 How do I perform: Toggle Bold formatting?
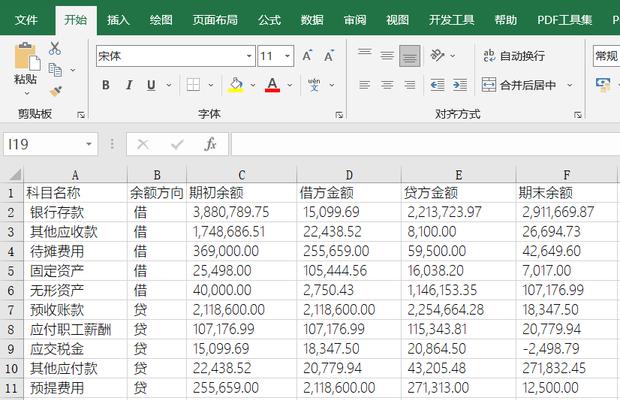coord(106,85)
